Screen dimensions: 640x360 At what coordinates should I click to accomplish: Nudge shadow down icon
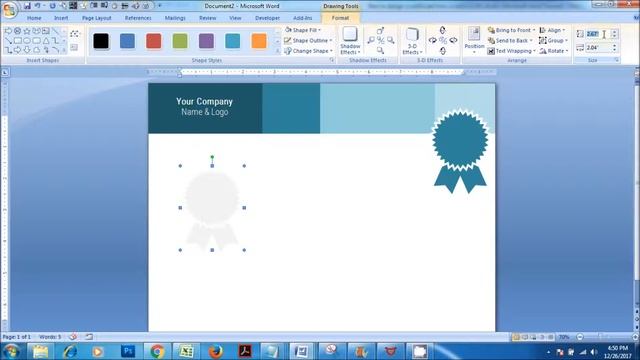(x=380, y=50)
